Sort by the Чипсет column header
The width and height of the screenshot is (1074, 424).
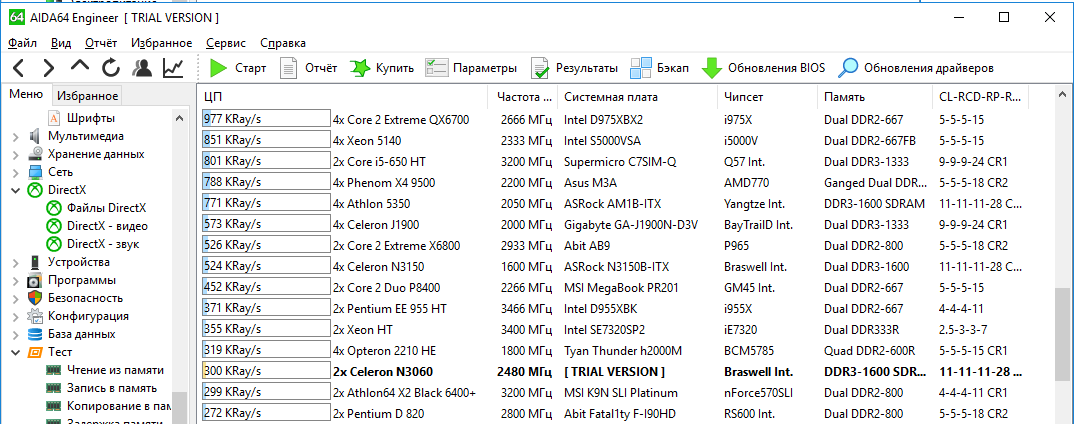[768, 97]
